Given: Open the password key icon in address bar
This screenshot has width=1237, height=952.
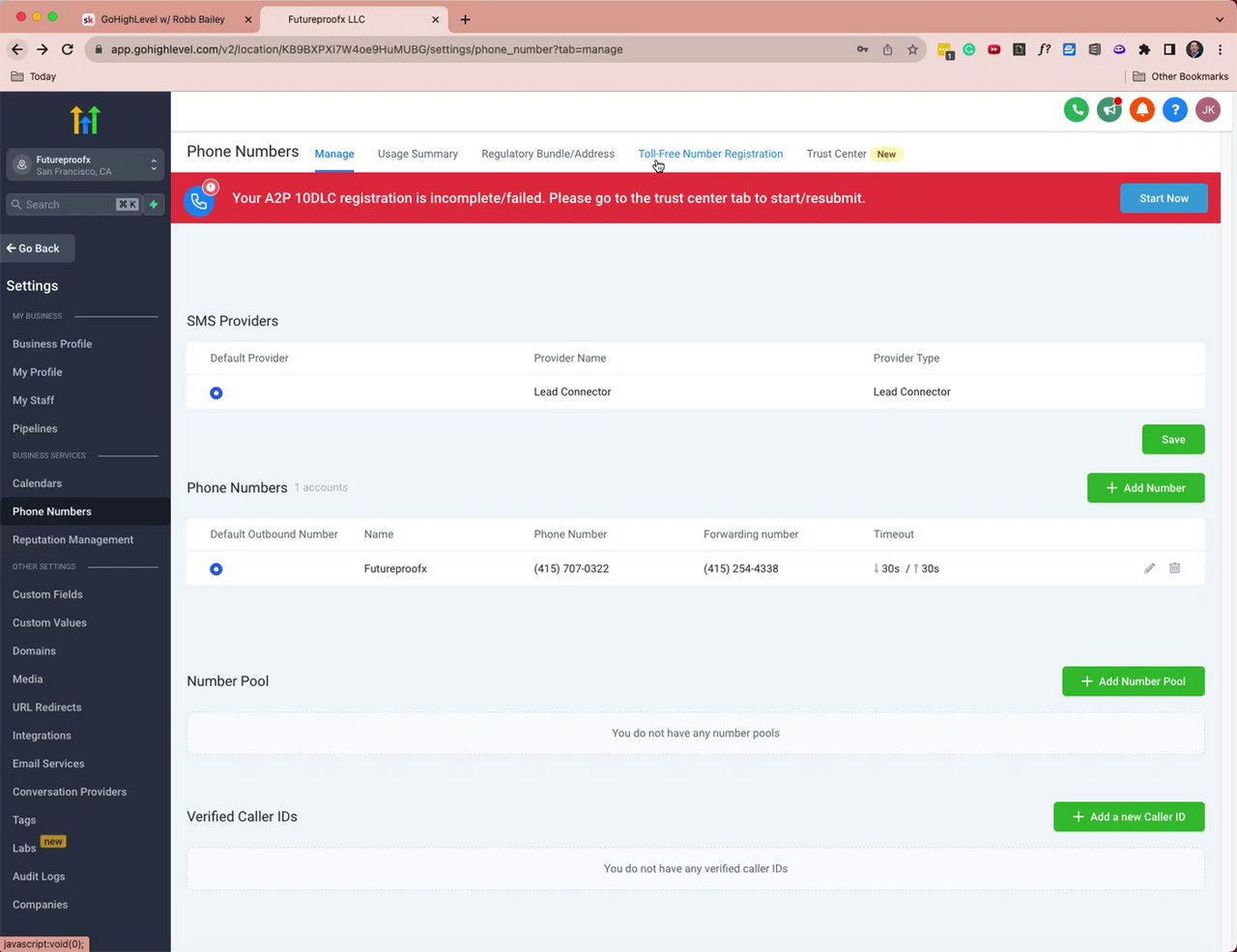Looking at the screenshot, I should [x=862, y=49].
